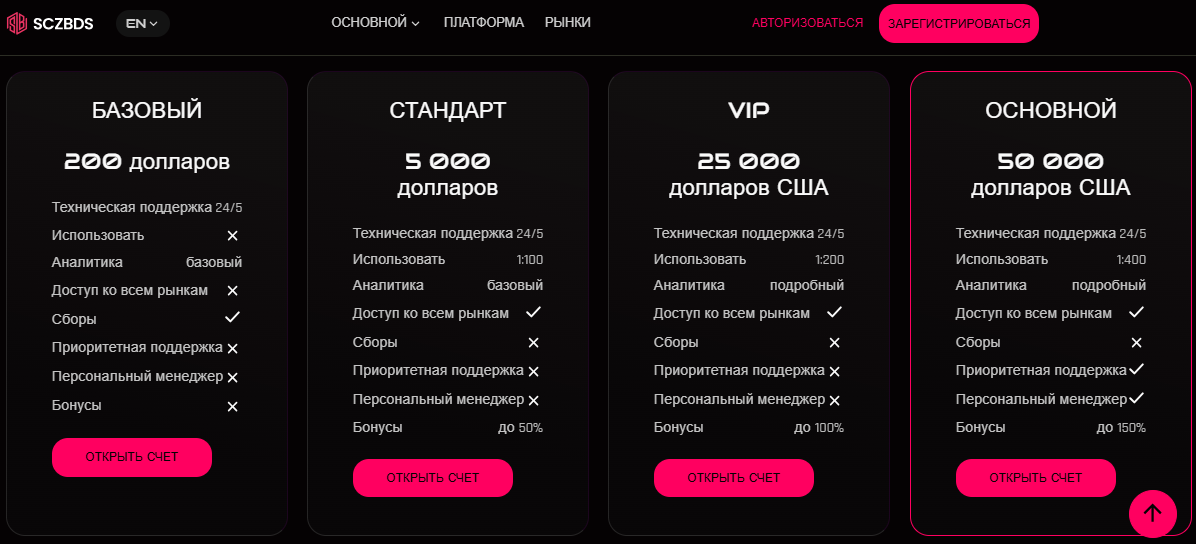Click the cross beside Бонусы in БАЗОВЫЙ plan

point(233,406)
